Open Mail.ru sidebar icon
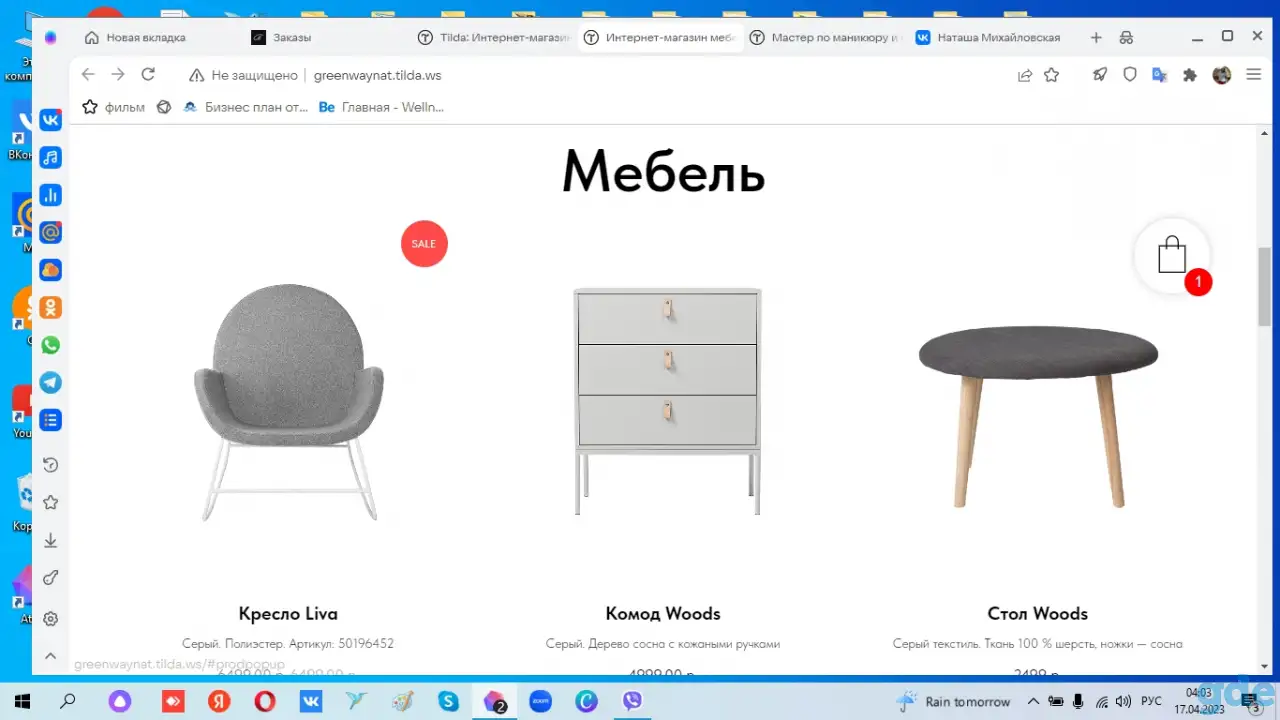This screenshot has width=1280, height=720. click(50, 232)
